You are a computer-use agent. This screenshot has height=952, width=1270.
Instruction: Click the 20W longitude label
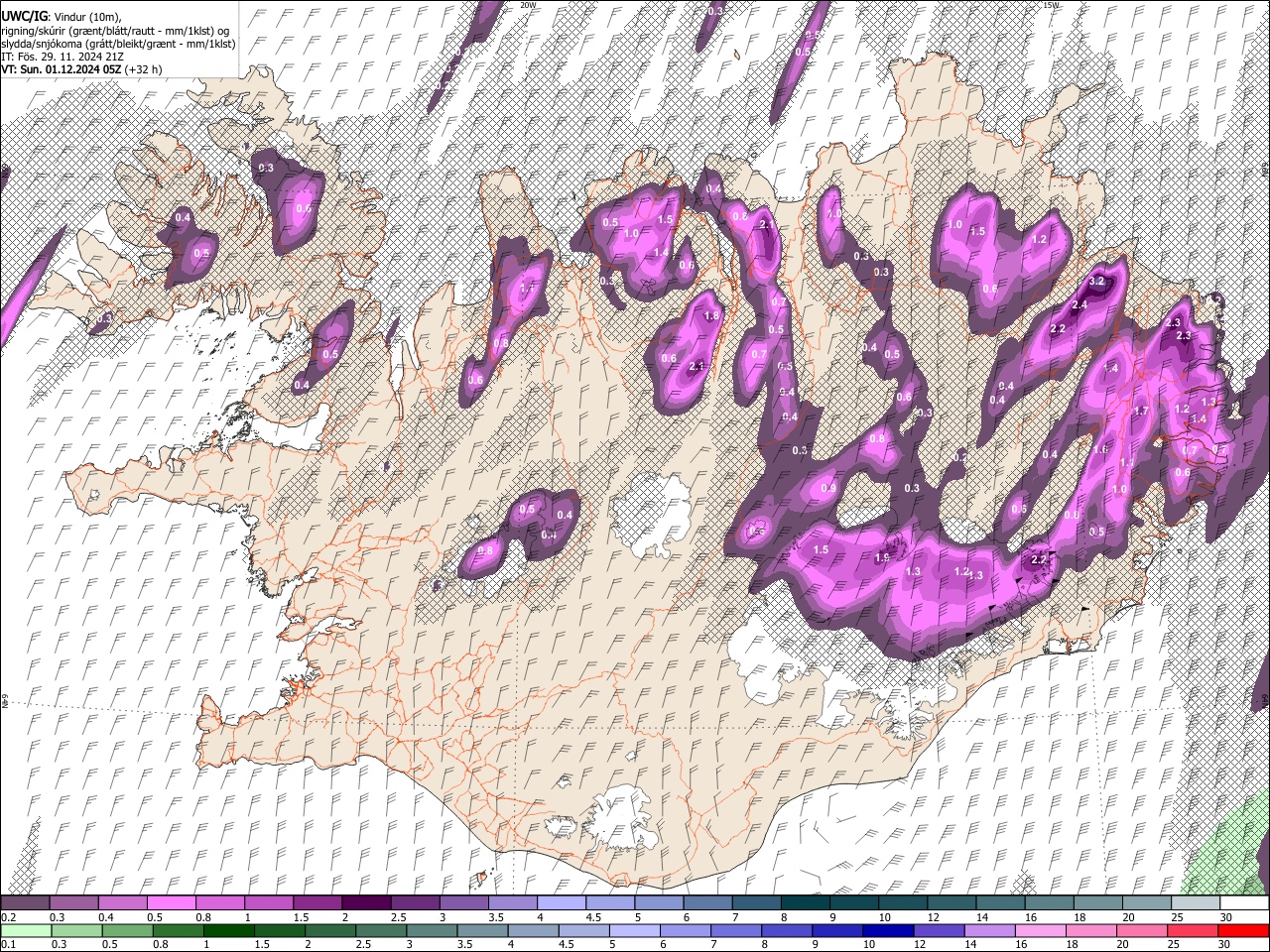pyautogui.click(x=528, y=5)
